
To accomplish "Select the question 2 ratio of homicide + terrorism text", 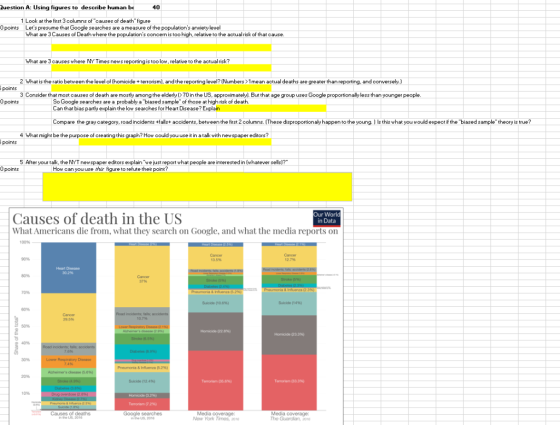I will tap(214, 82).
